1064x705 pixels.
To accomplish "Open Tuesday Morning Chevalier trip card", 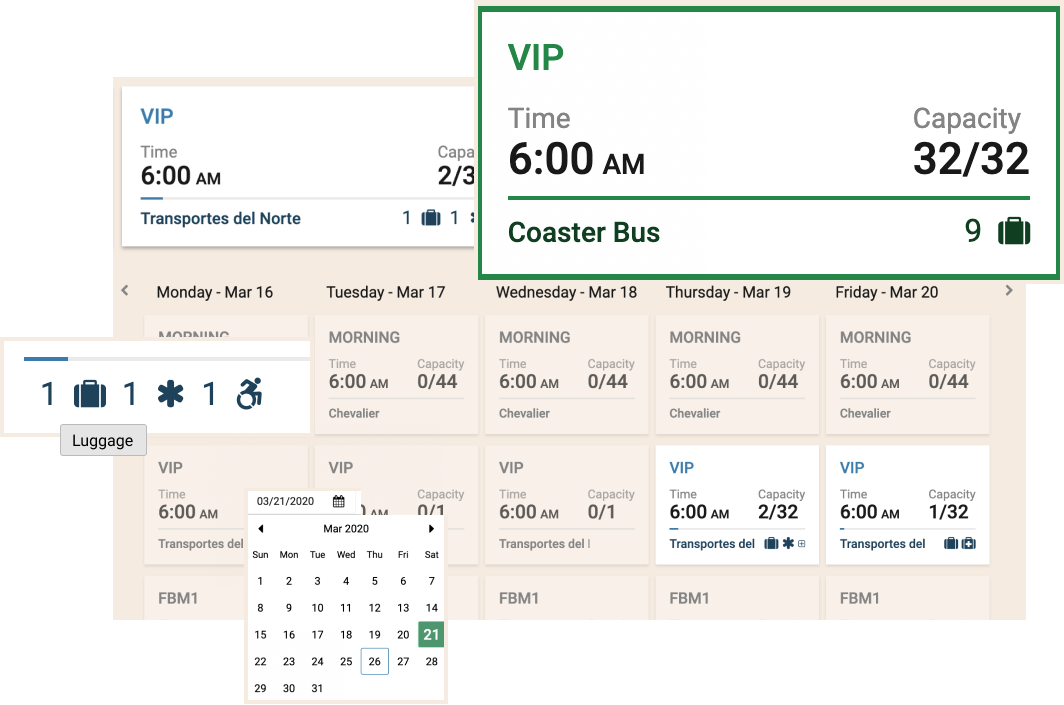I will (396, 374).
